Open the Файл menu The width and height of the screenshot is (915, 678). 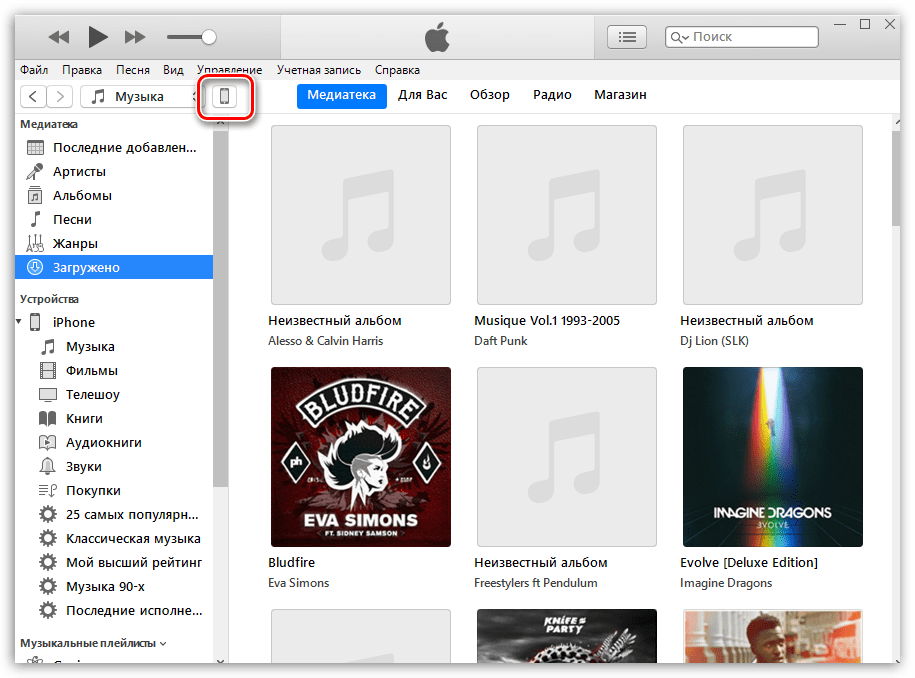point(34,70)
